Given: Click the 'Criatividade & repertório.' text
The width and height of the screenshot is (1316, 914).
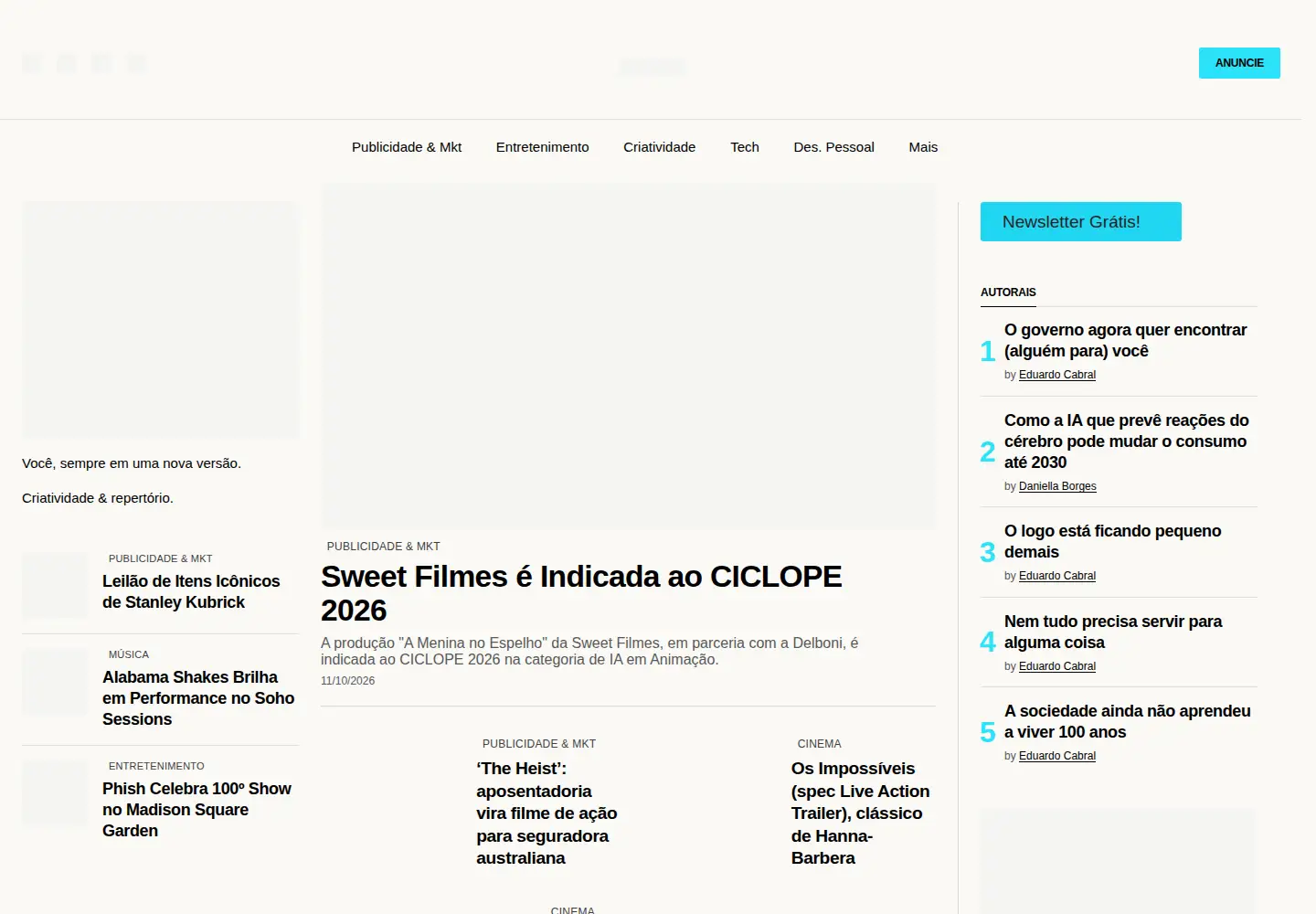Looking at the screenshot, I should click(98, 498).
